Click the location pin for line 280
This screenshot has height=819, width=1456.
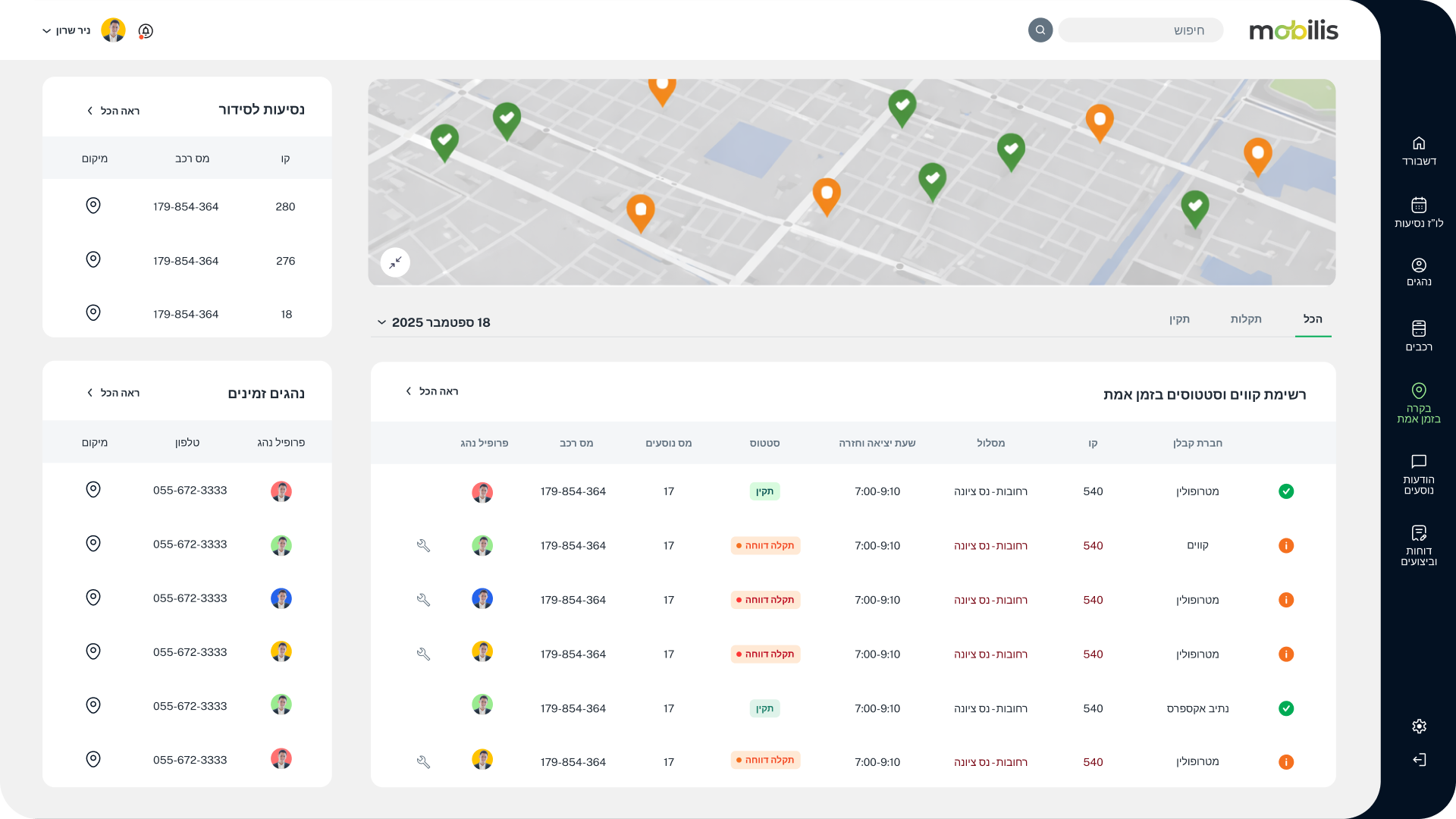pyautogui.click(x=93, y=206)
